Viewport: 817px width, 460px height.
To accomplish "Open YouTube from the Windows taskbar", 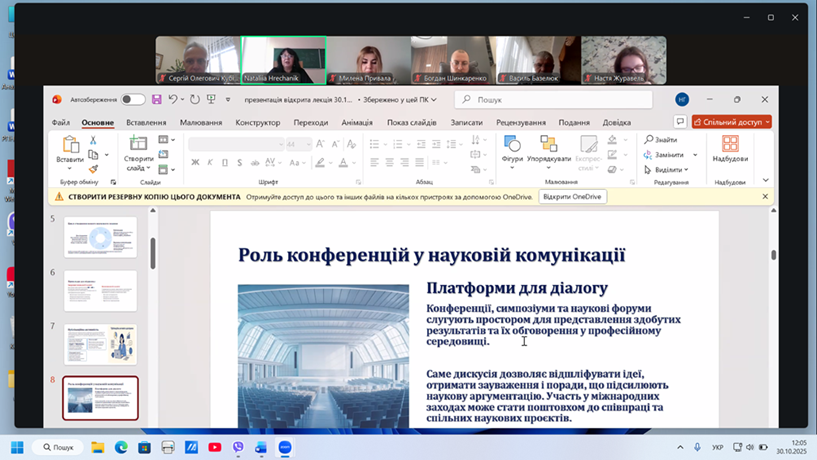I will coord(215,447).
